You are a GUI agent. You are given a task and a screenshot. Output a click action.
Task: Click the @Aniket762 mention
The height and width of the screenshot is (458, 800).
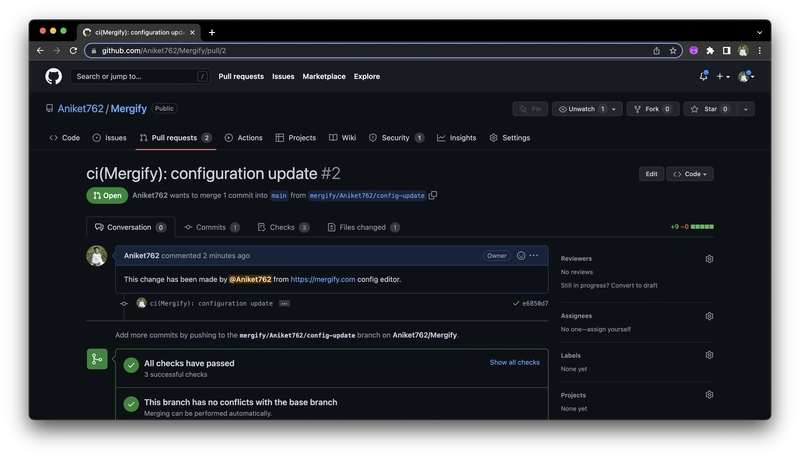[x=250, y=279]
